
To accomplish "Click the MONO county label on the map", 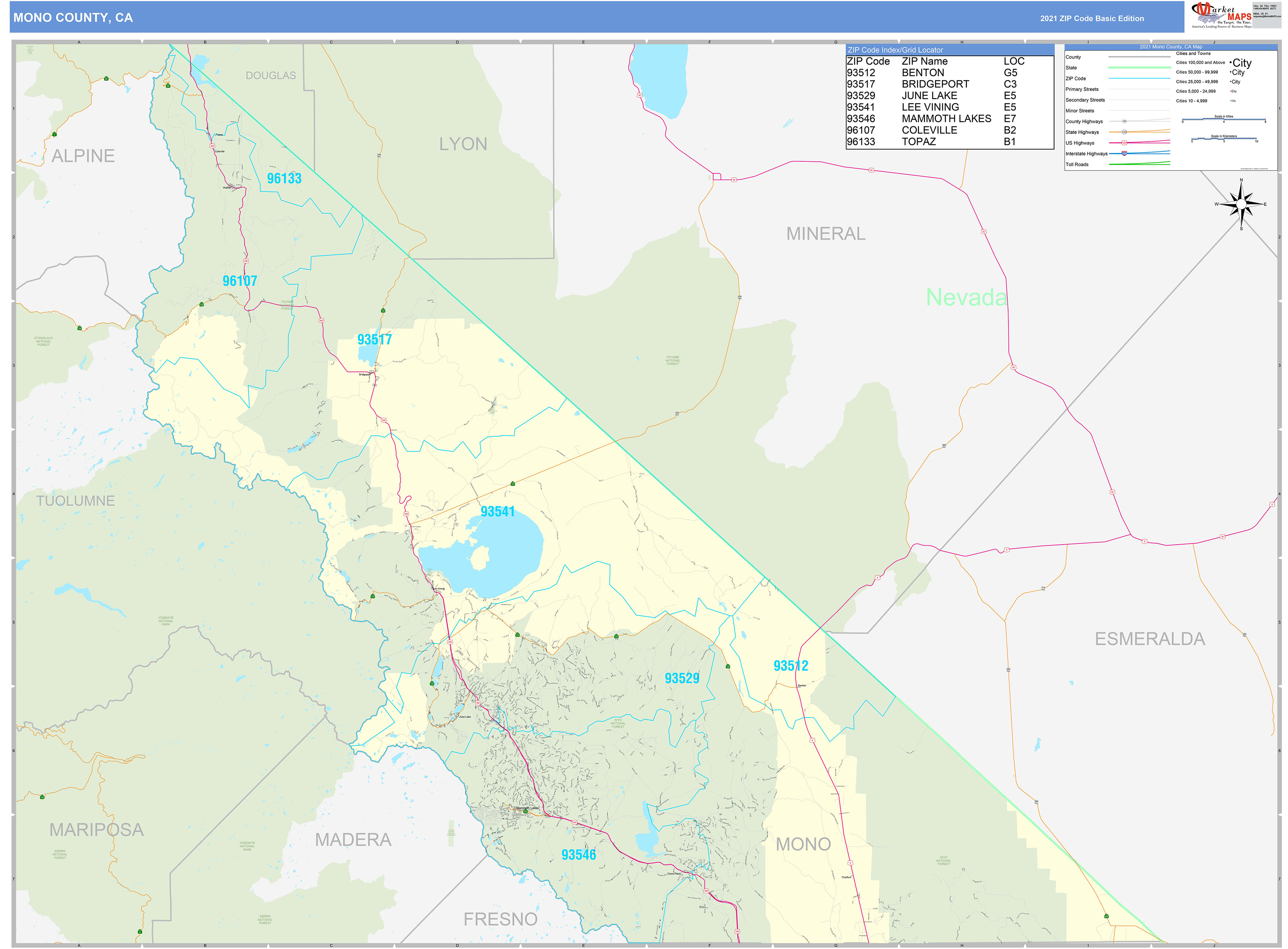I will pos(803,845).
